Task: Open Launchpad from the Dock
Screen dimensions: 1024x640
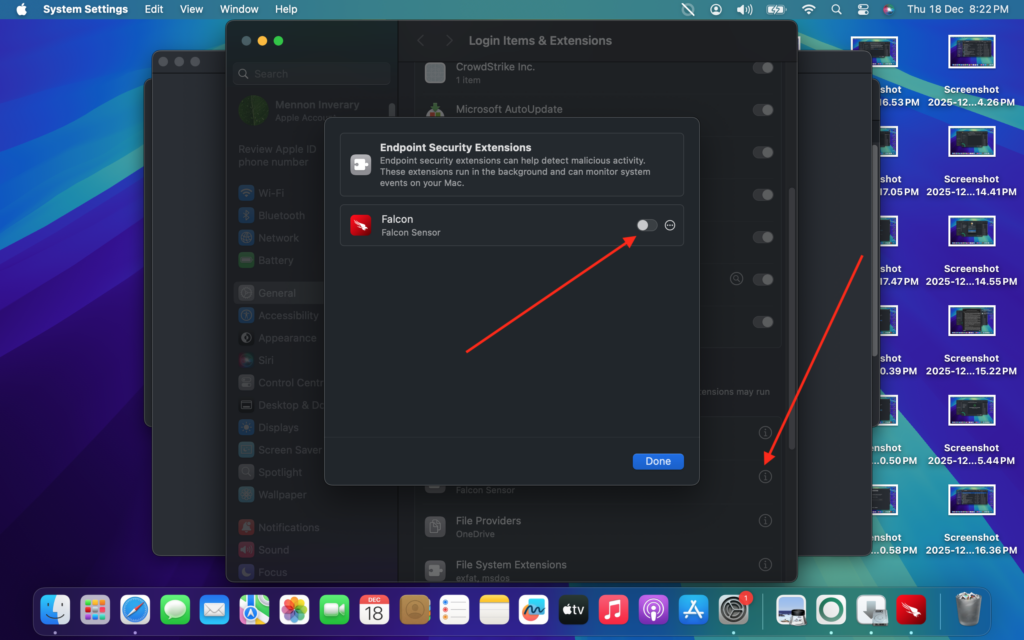Action: pos(95,610)
